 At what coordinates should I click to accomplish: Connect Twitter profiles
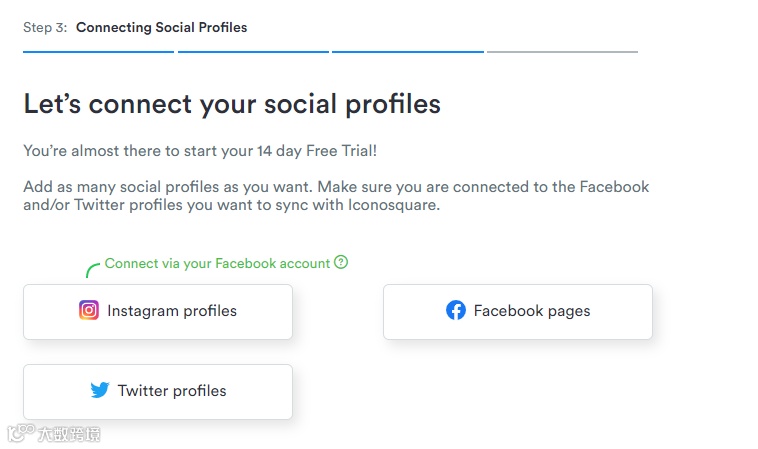coord(158,391)
